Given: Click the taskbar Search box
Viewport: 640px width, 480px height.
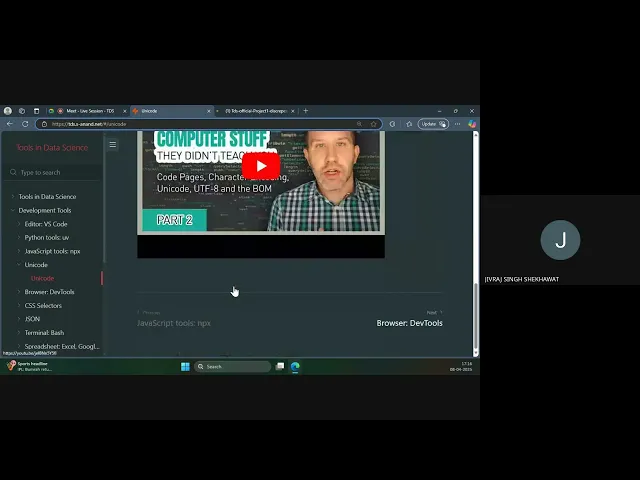Looking at the screenshot, I should [232, 367].
